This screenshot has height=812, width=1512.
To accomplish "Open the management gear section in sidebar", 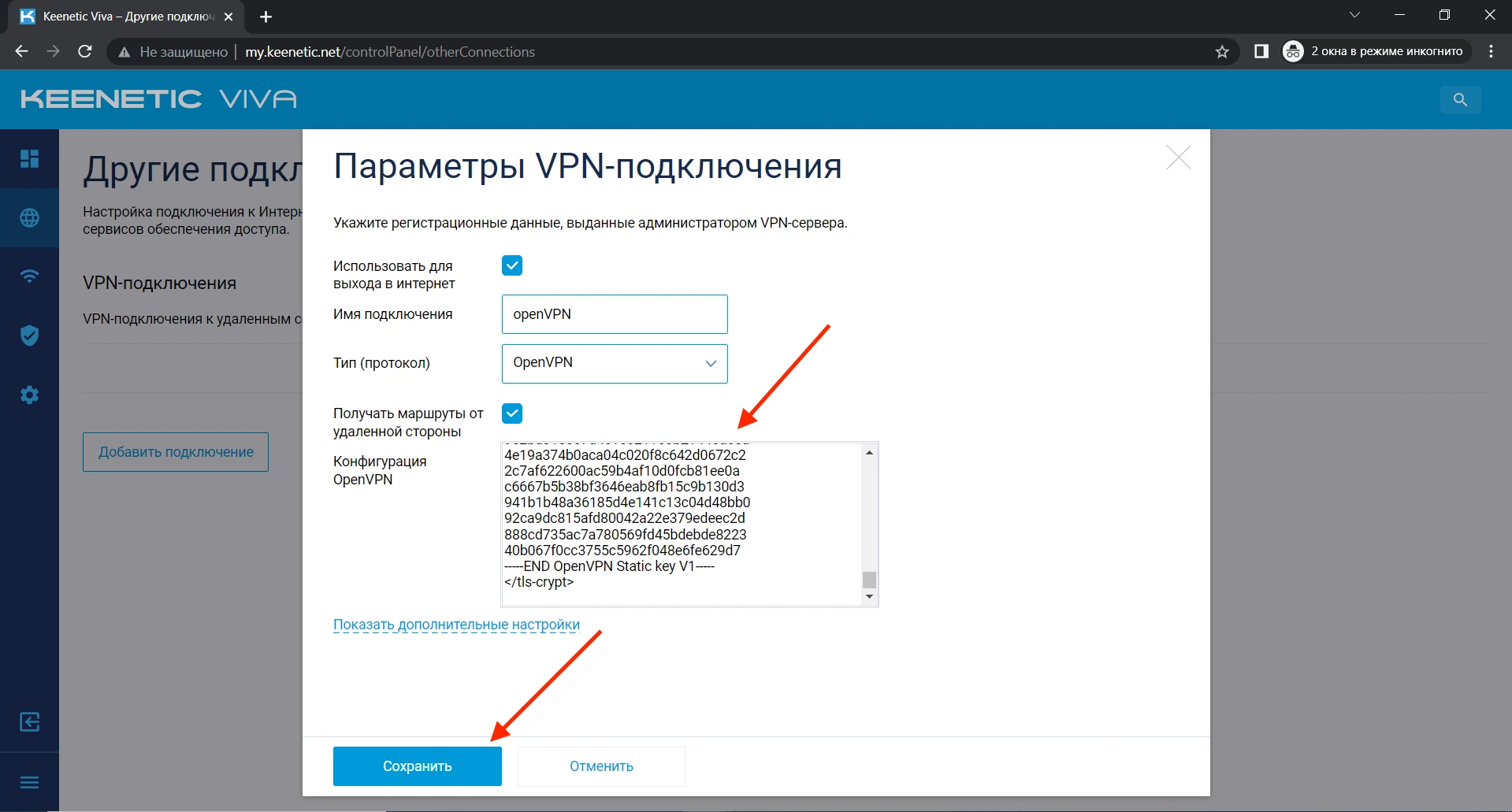I will pyautogui.click(x=29, y=395).
